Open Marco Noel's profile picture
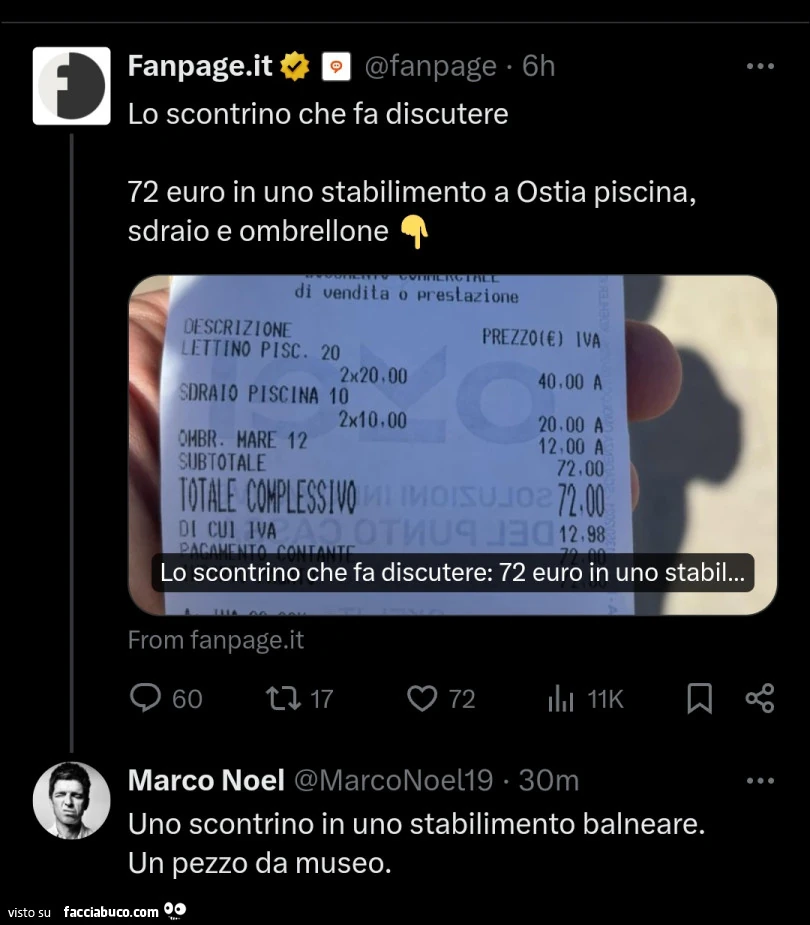810x925 pixels. (71, 801)
